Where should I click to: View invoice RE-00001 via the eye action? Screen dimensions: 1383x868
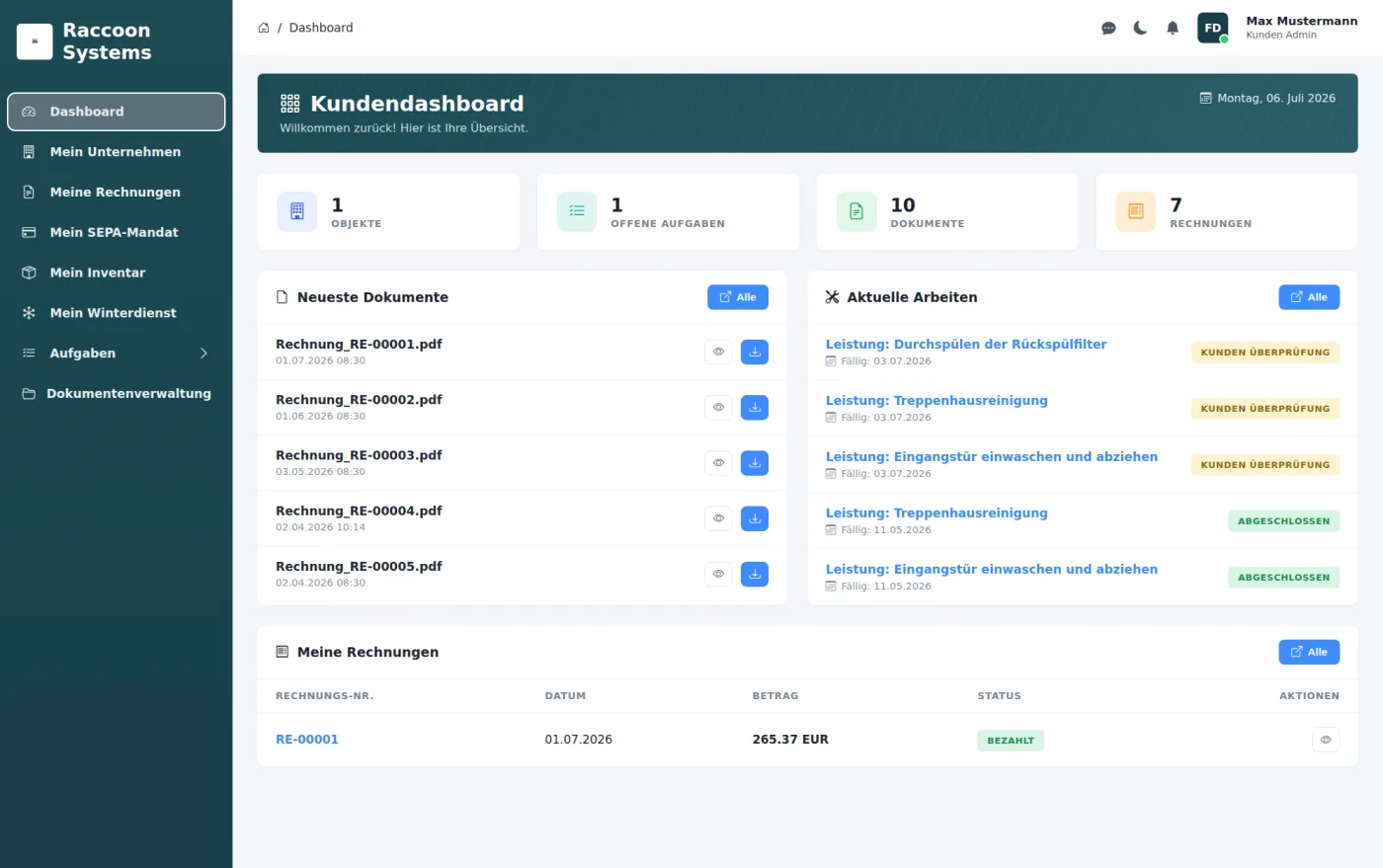[1326, 740]
